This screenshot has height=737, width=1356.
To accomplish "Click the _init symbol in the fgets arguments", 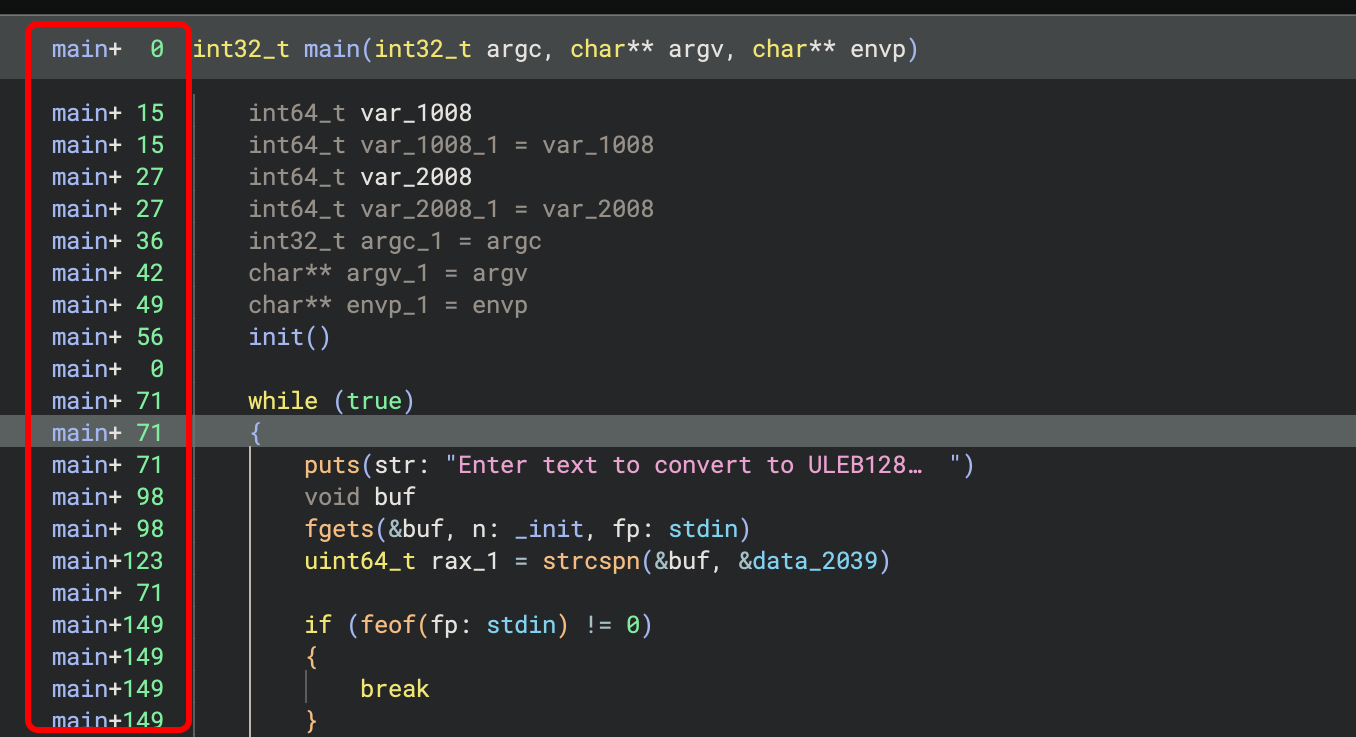I will tap(548, 528).
